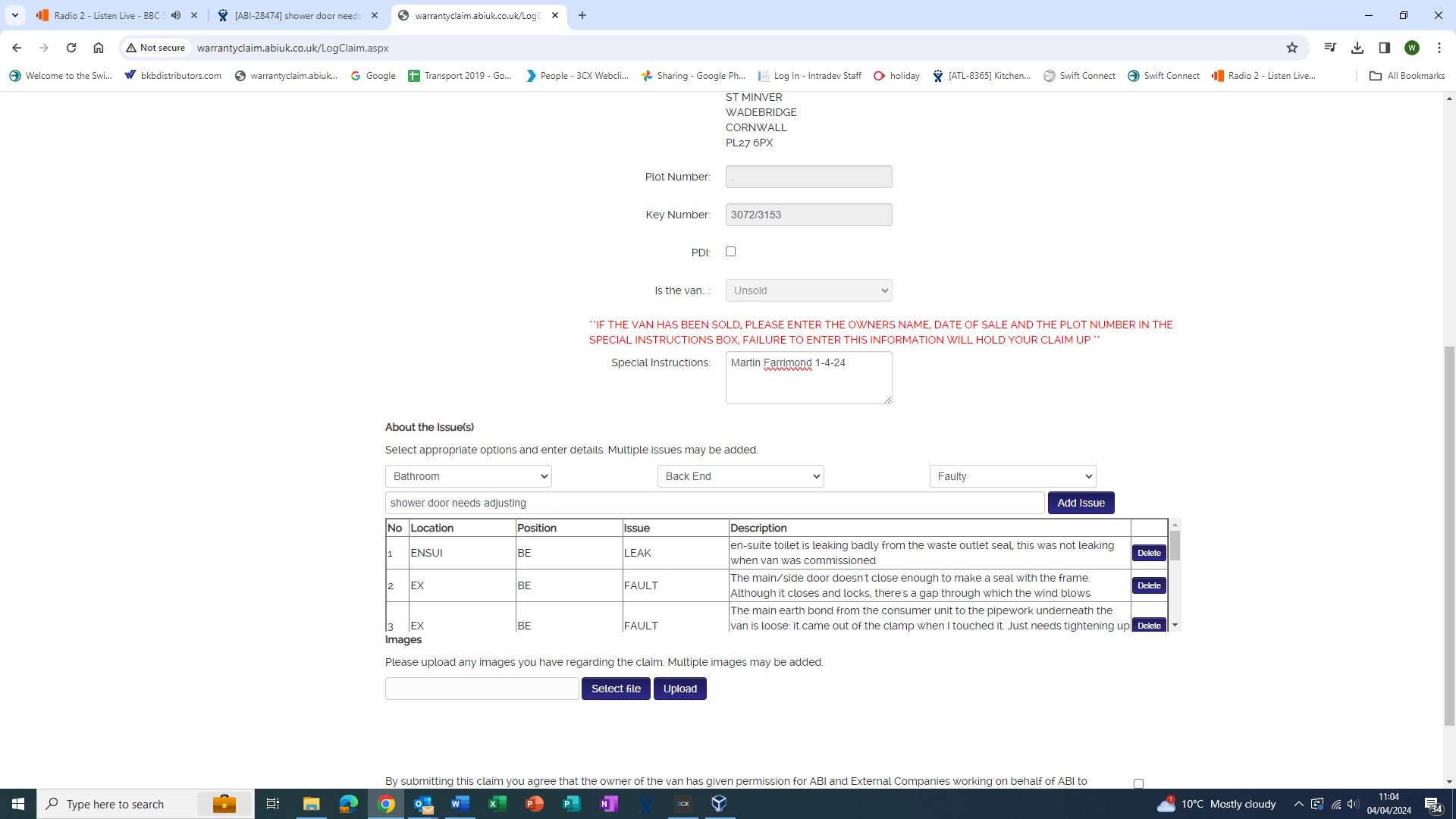Click the browser Home icon

(x=99, y=48)
